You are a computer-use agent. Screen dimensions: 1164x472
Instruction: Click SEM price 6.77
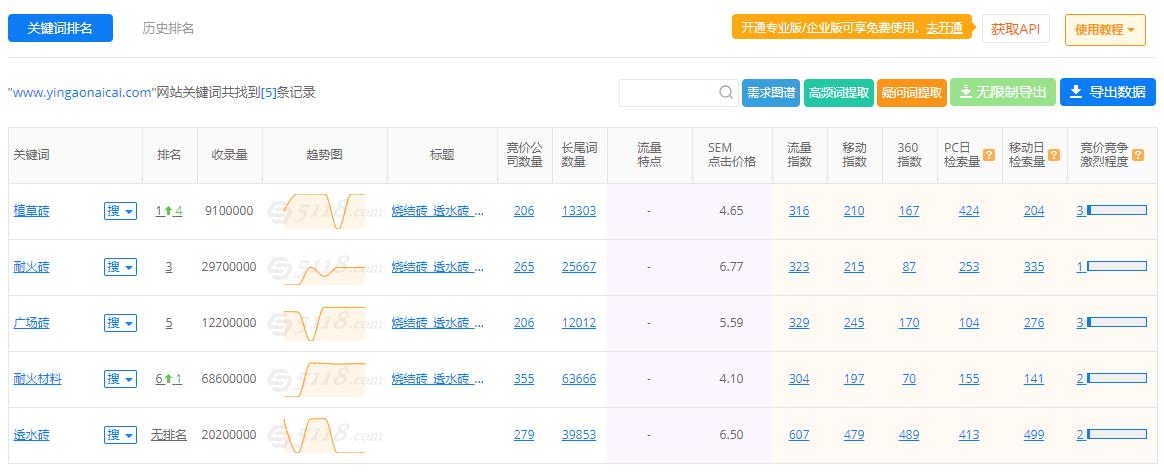tap(731, 267)
